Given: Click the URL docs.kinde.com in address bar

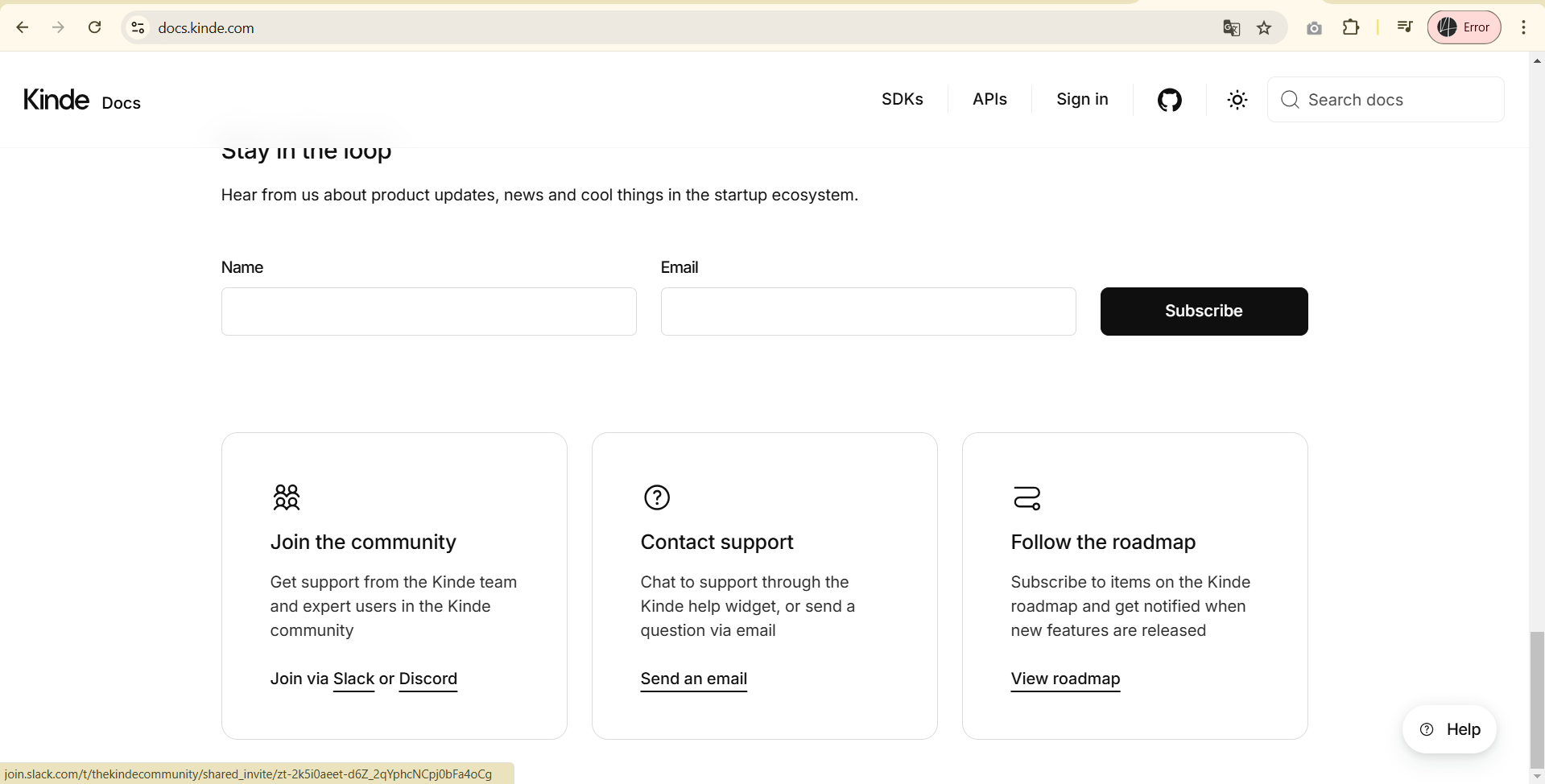Looking at the screenshot, I should coord(206,28).
